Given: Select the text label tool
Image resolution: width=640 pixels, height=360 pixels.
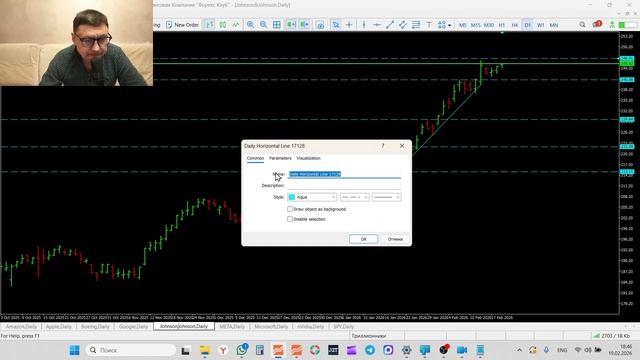Looking at the screenshot, I should pos(429,25).
